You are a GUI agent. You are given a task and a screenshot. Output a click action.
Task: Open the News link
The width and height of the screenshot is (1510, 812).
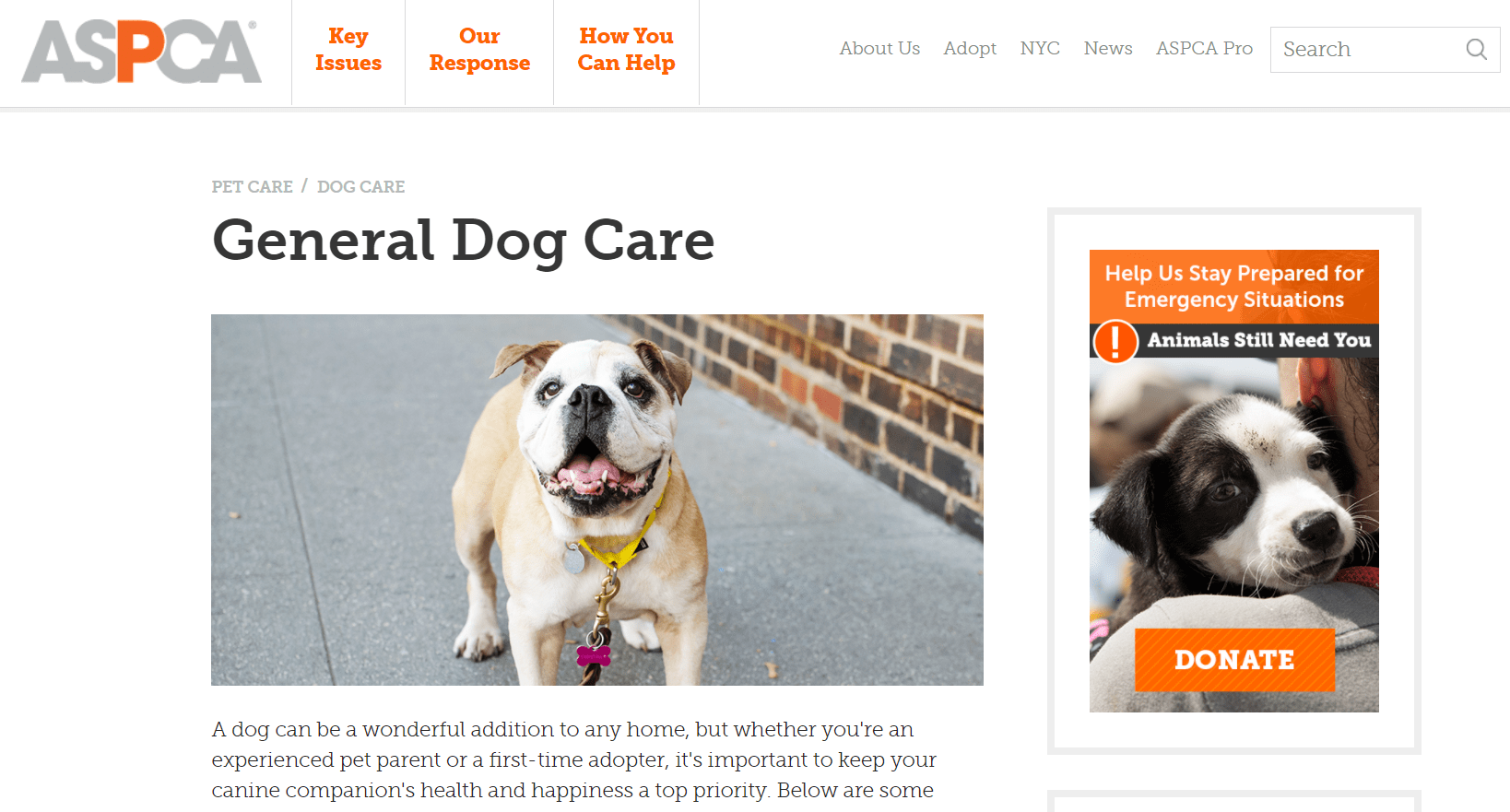click(1108, 48)
